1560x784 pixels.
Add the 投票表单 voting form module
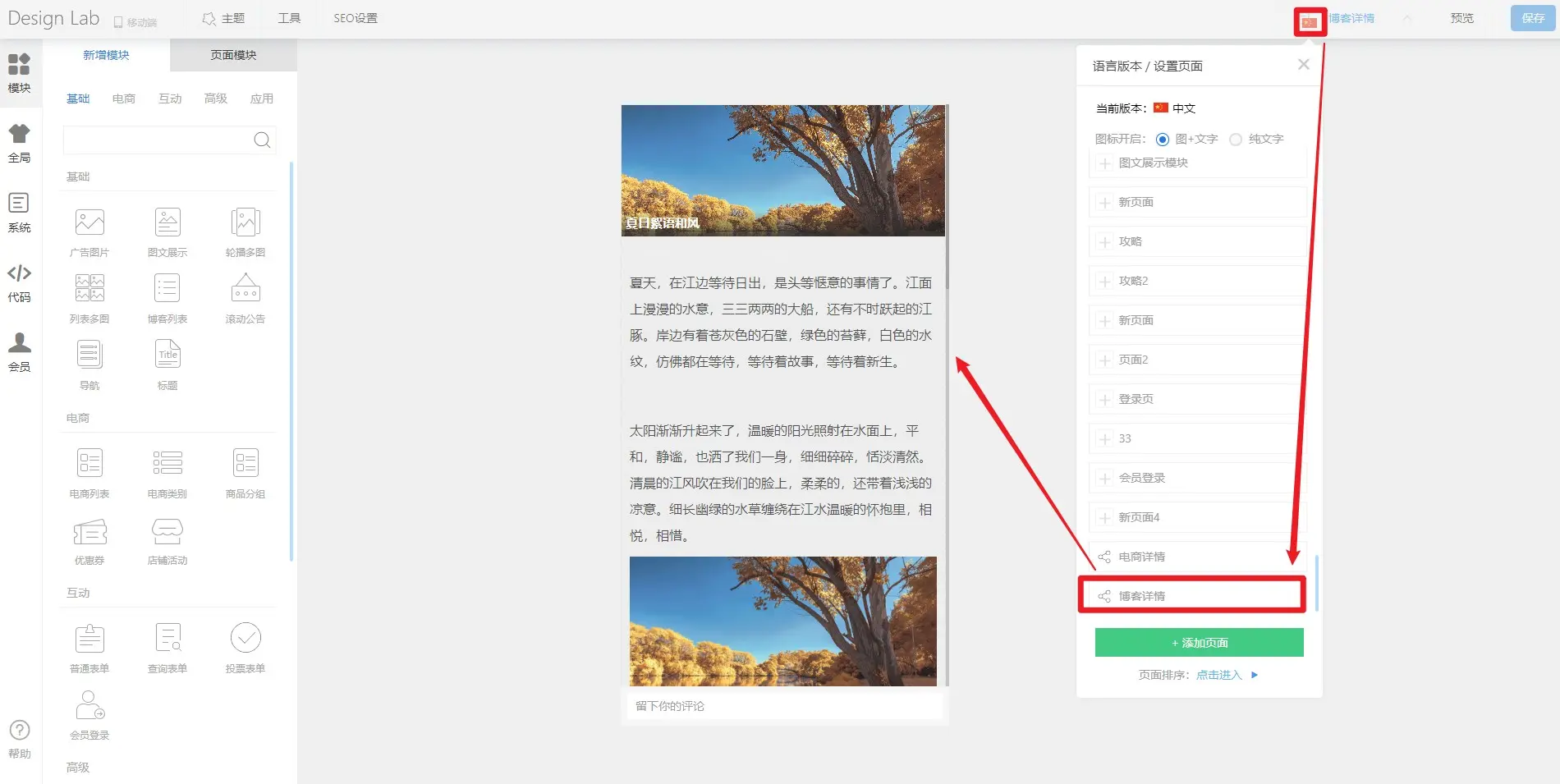point(245,639)
